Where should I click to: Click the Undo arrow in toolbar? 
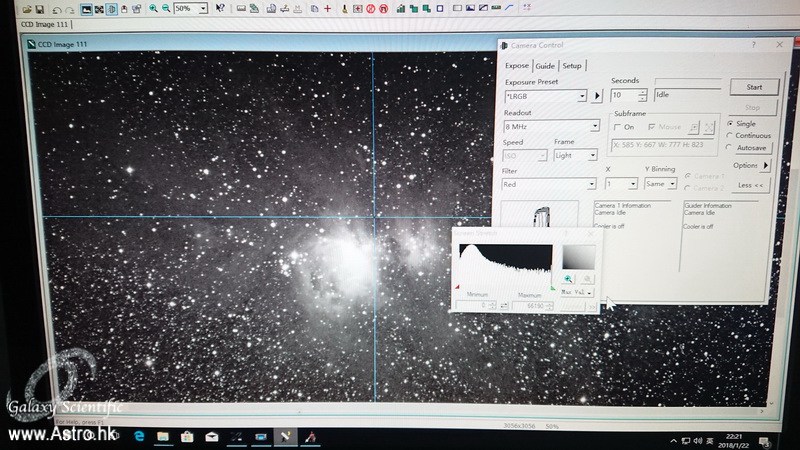(56, 8)
